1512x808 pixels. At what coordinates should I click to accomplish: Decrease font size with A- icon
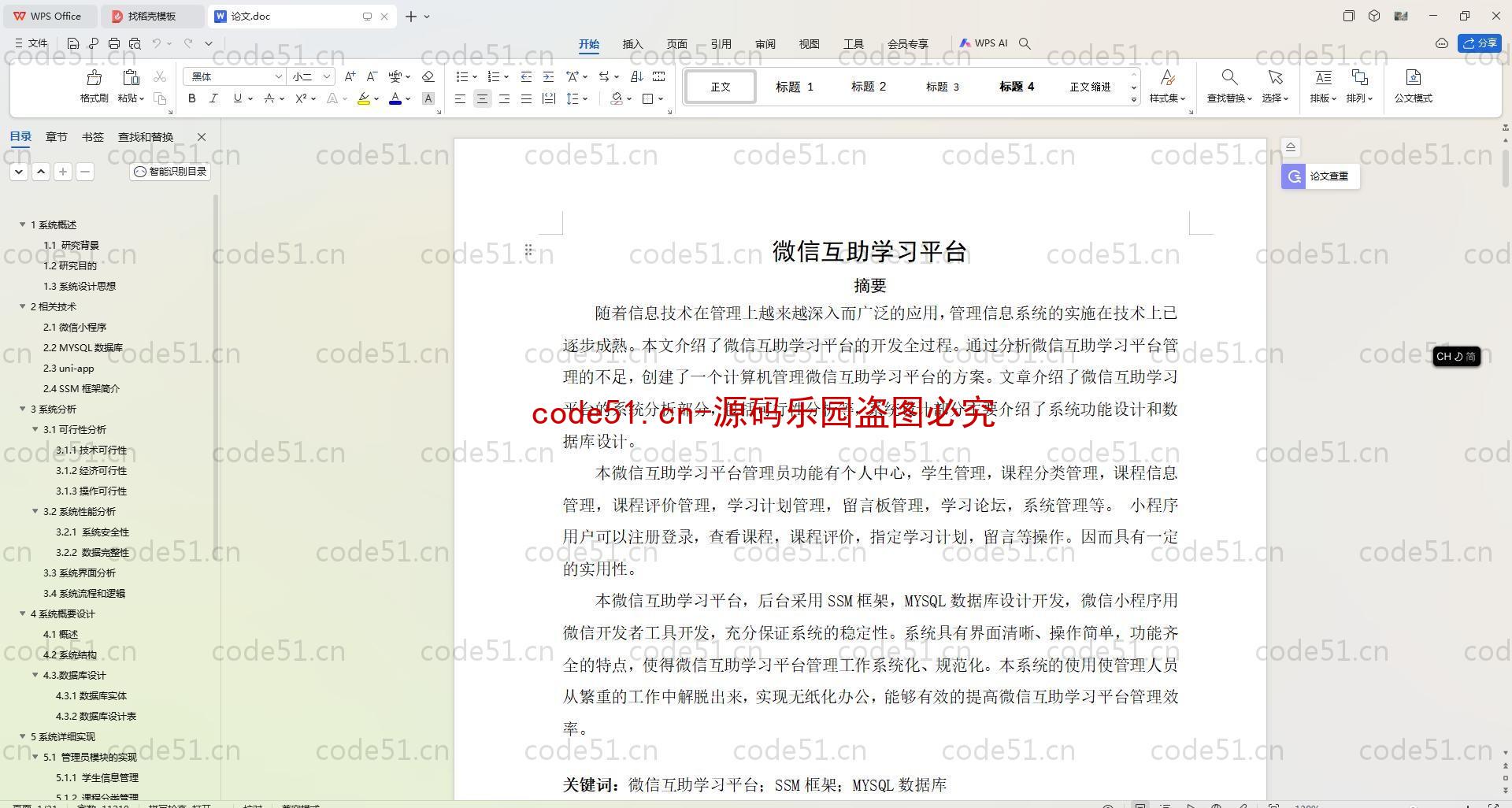(x=372, y=76)
